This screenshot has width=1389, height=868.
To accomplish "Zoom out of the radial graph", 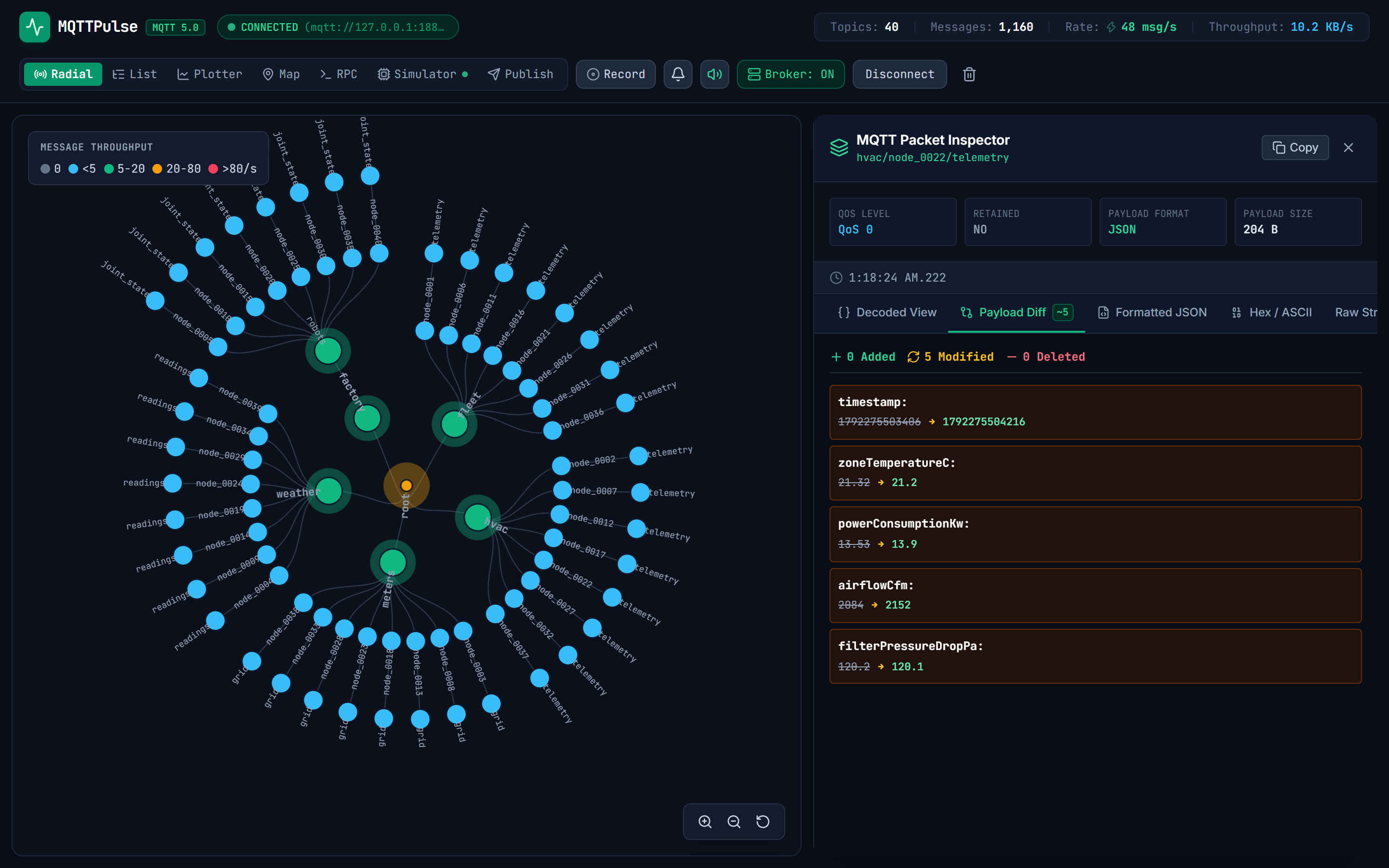I will coord(734,822).
